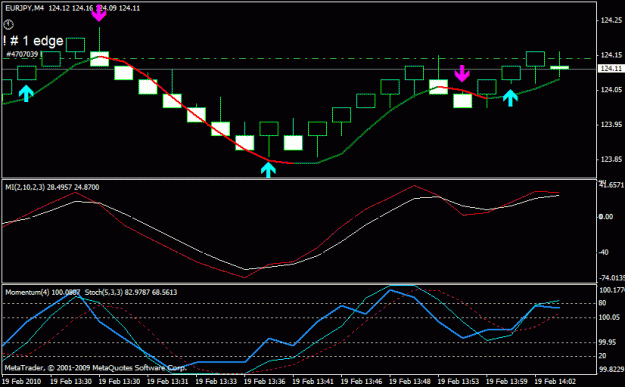Image resolution: width=625 pixels, height=387 pixels.
Task: Click the -74.0139 value on MI scale
Action: [x=611, y=278]
